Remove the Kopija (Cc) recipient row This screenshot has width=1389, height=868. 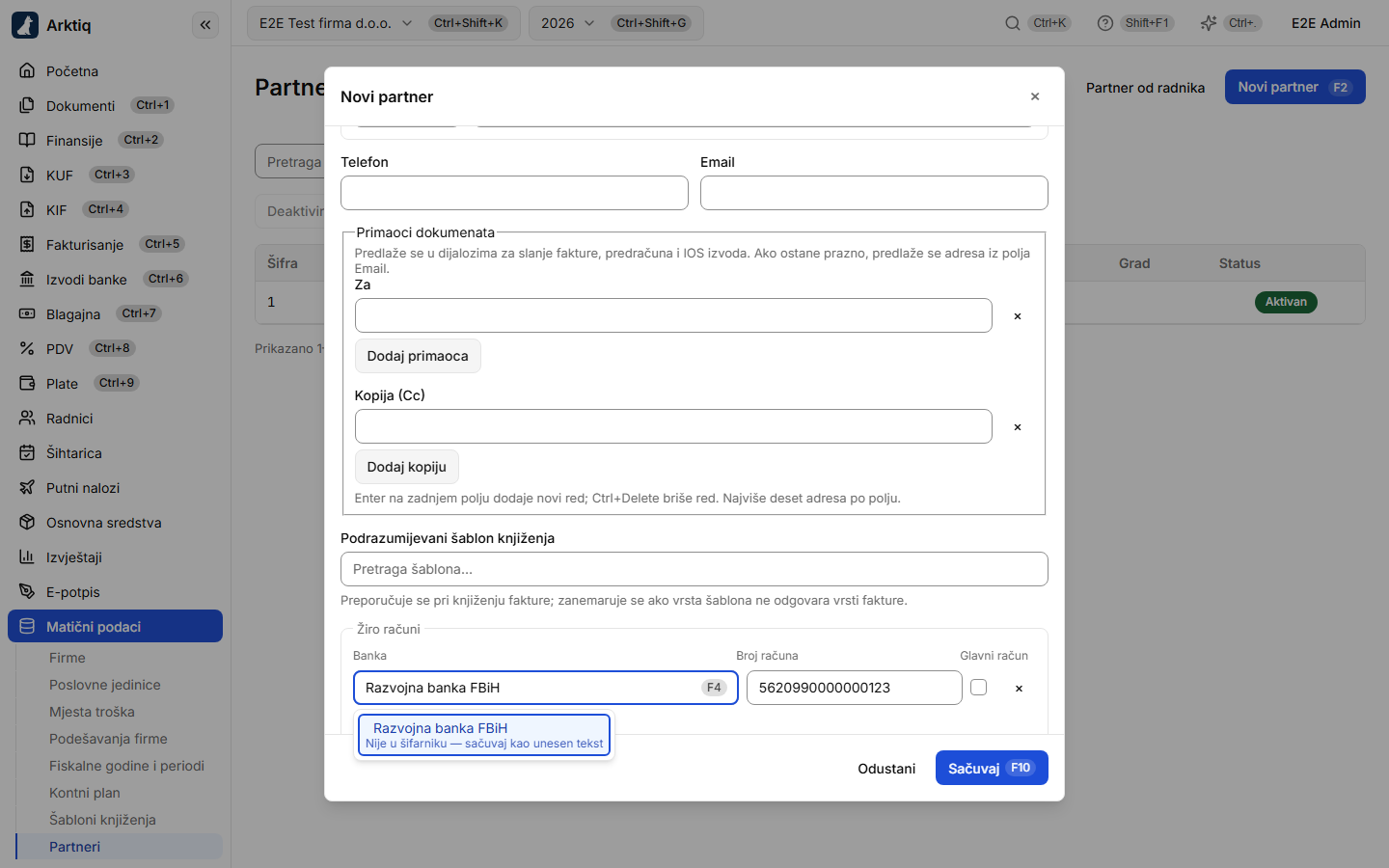point(1018,427)
